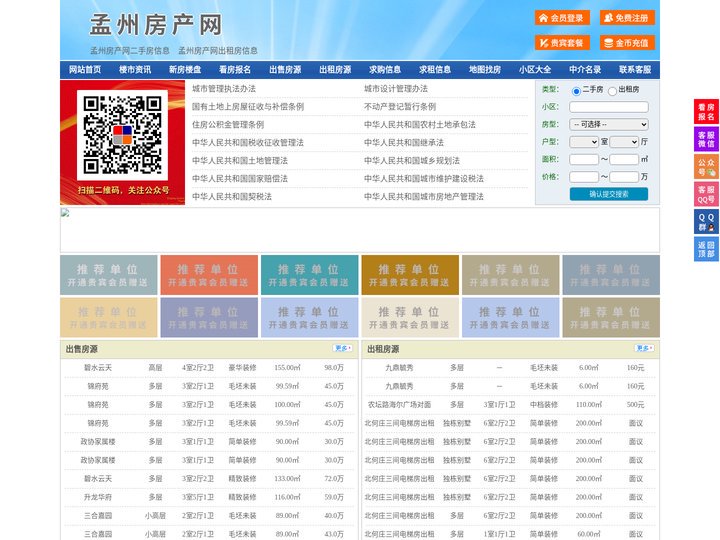Click the 金币充值 coin recharge button
This screenshot has height=540, width=720.
[x=627, y=43]
